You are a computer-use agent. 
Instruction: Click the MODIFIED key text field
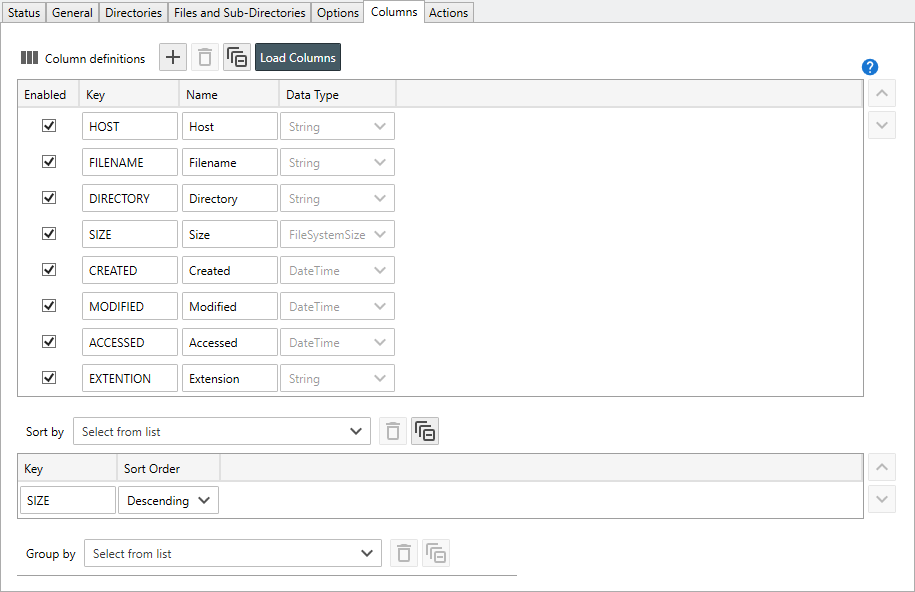point(130,306)
